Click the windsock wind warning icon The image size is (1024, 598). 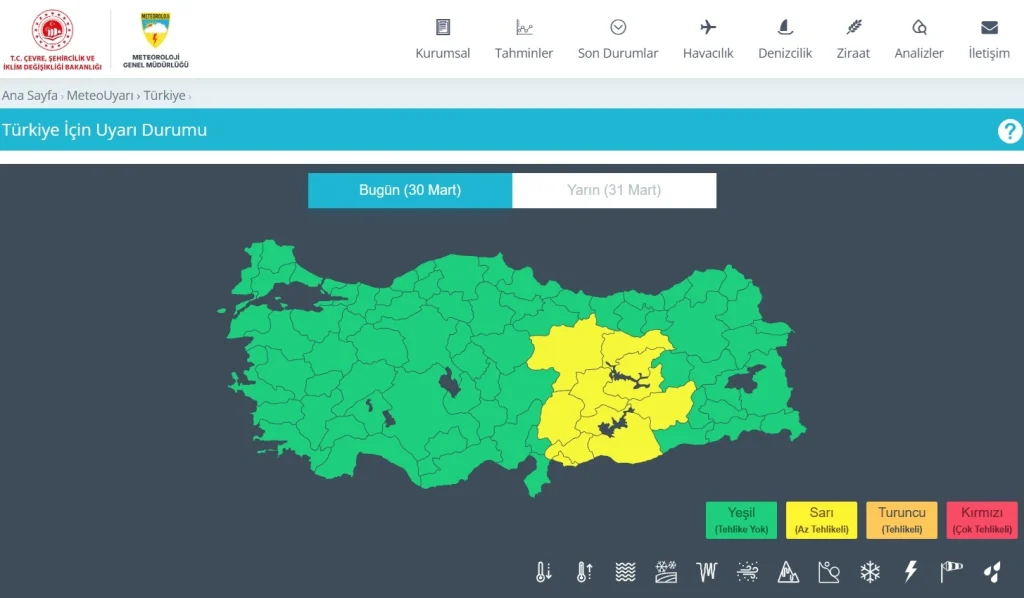(x=952, y=572)
